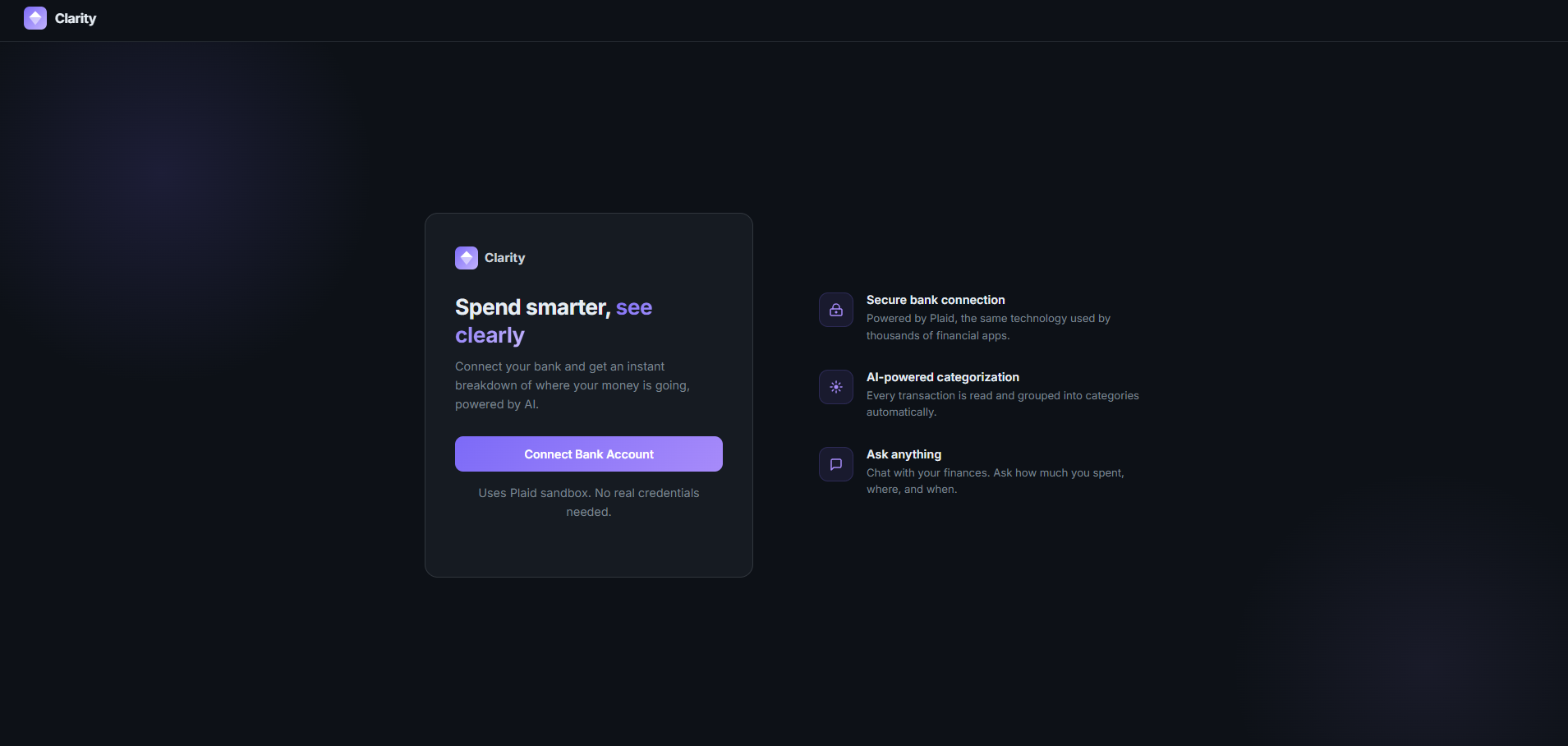Click the Secure bank connection heading
1568x746 pixels.
pyautogui.click(x=936, y=300)
